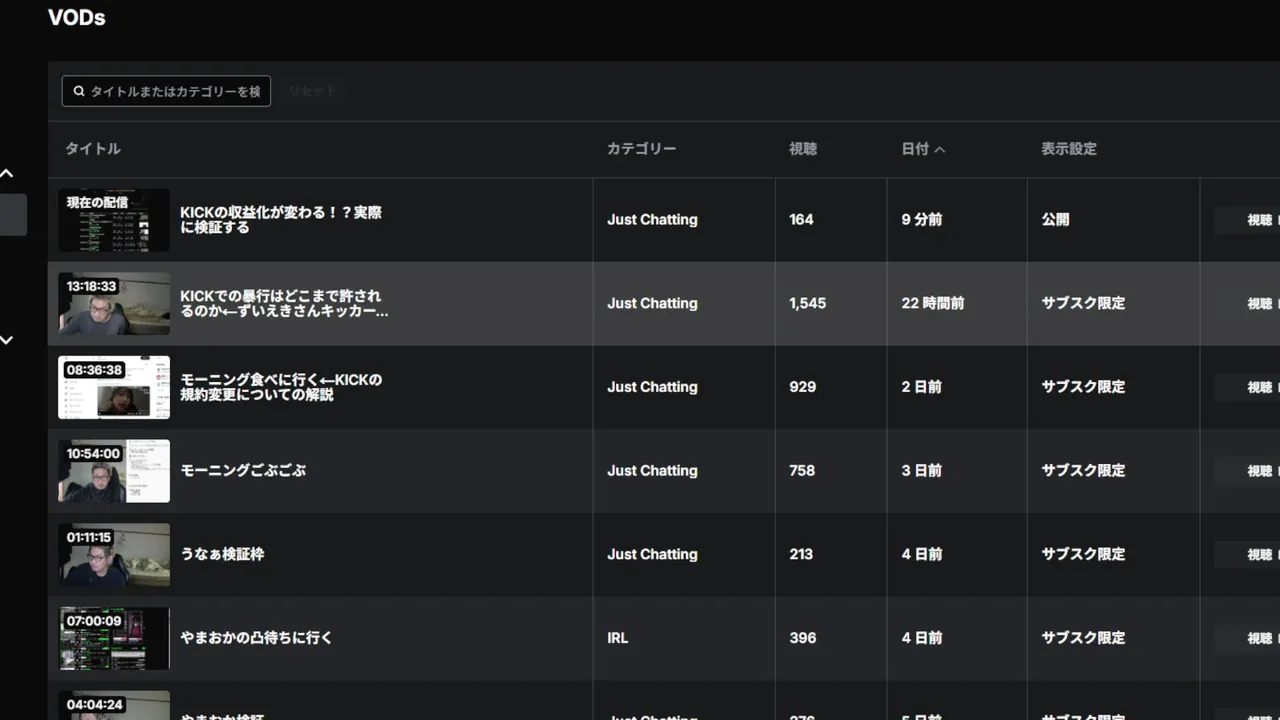Screen dimensions: 1280x720
Task: Open VOD titled KICKでの暴行はどこまで許される
Action: (x=284, y=304)
